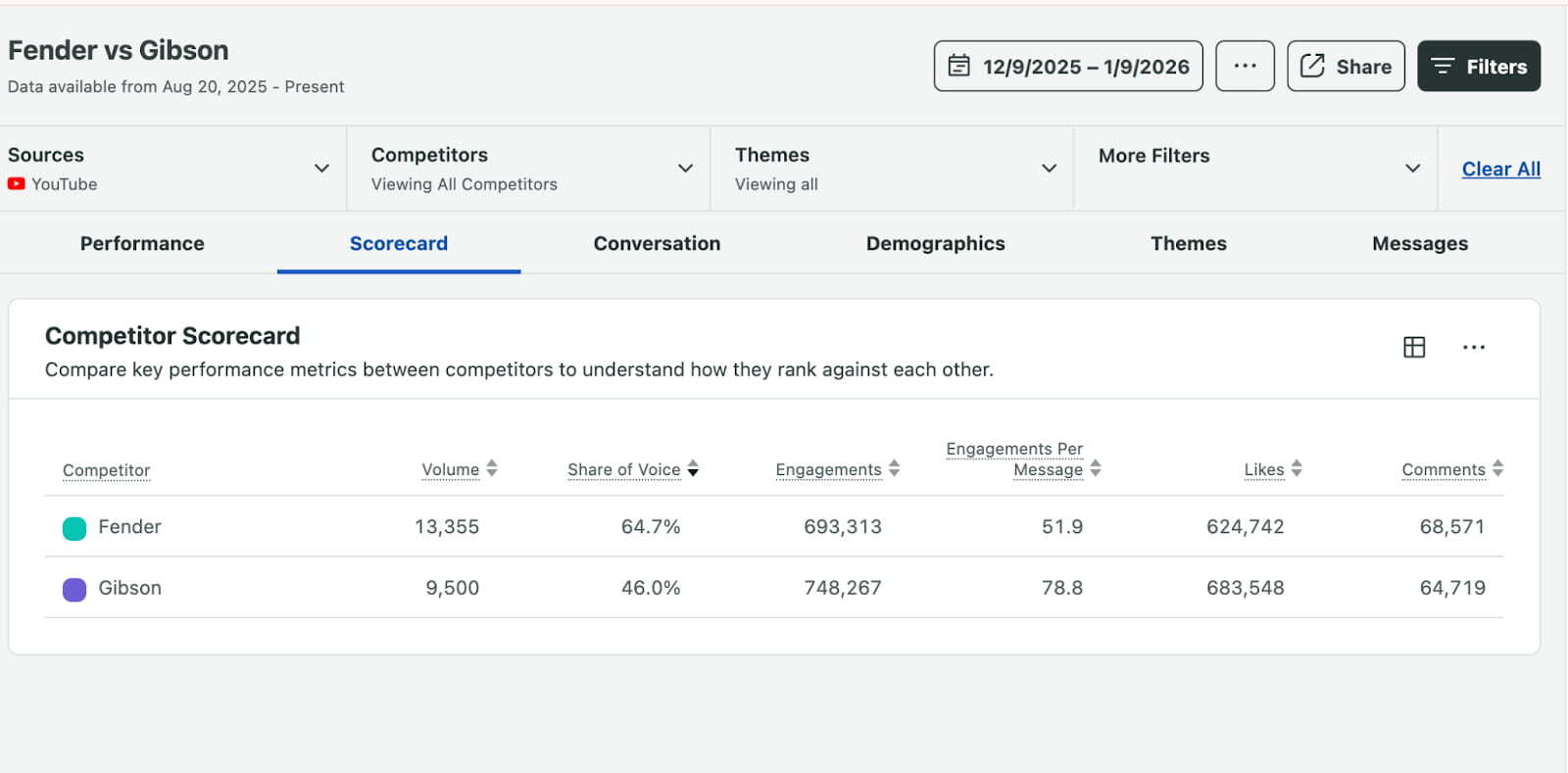This screenshot has height=773, width=1568.
Task: Toggle the Filters button
Action: point(1479,66)
